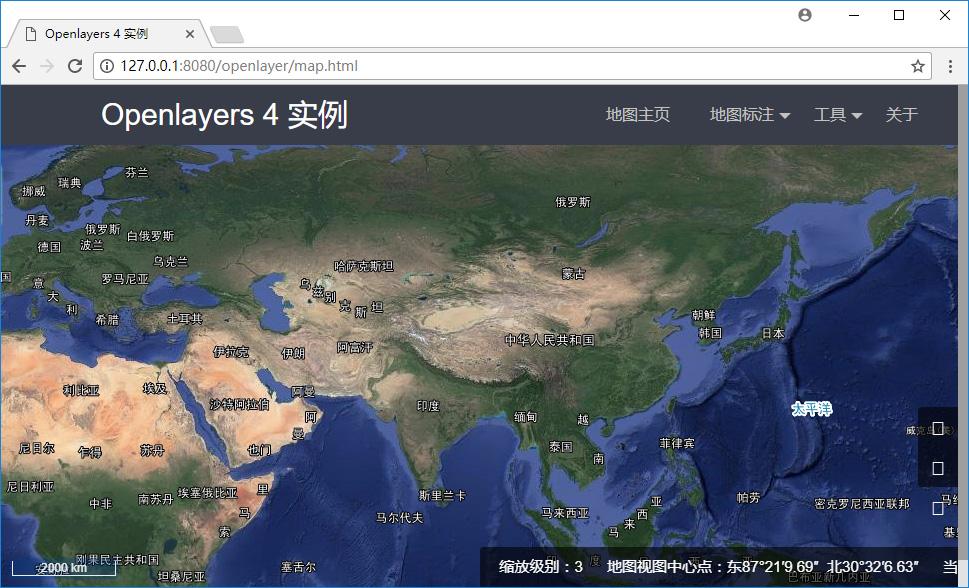Click the 土耳其 map label
This screenshot has height=588, width=969.
click(x=185, y=318)
